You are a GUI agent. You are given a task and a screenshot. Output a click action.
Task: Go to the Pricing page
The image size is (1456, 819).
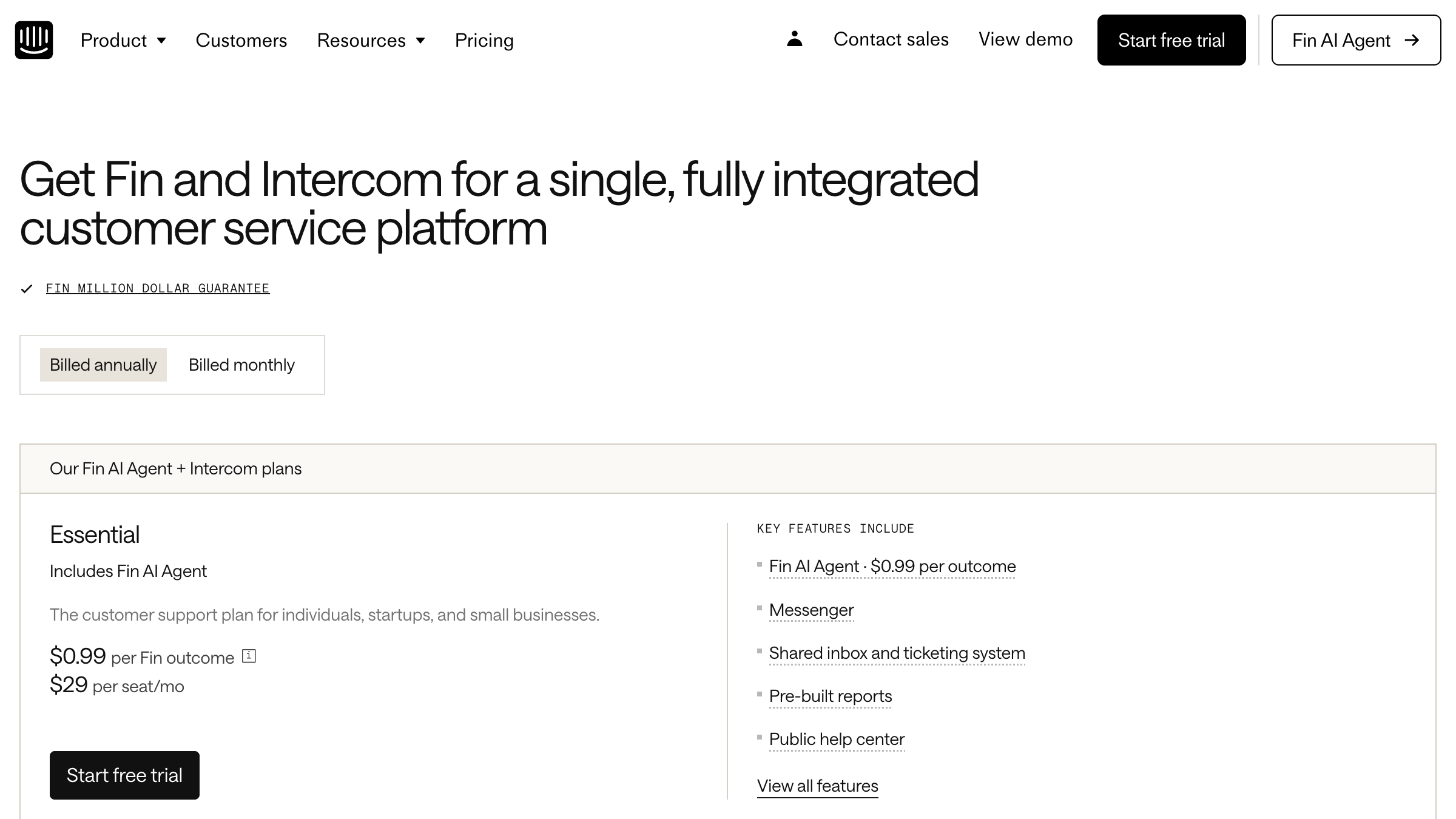click(x=484, y=40)
